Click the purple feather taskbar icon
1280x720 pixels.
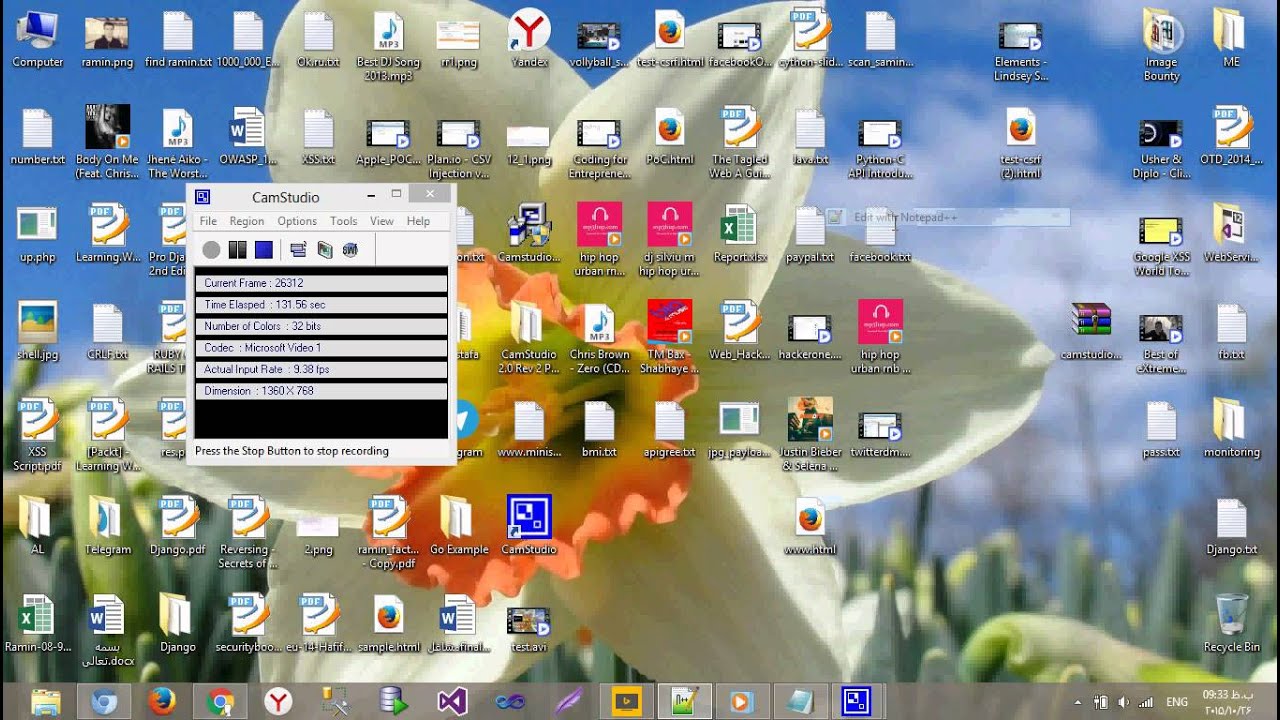568,702
